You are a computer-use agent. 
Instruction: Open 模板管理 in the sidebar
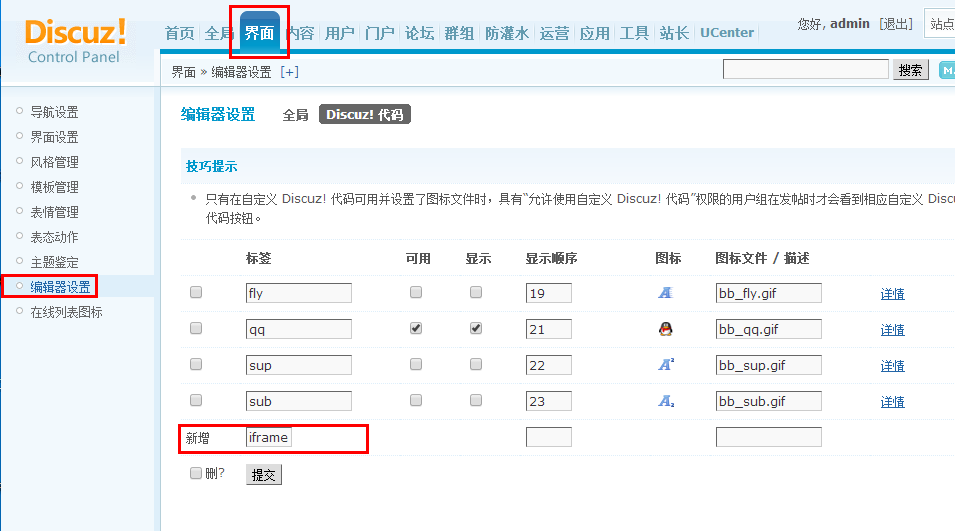click(x=54, y=187)
